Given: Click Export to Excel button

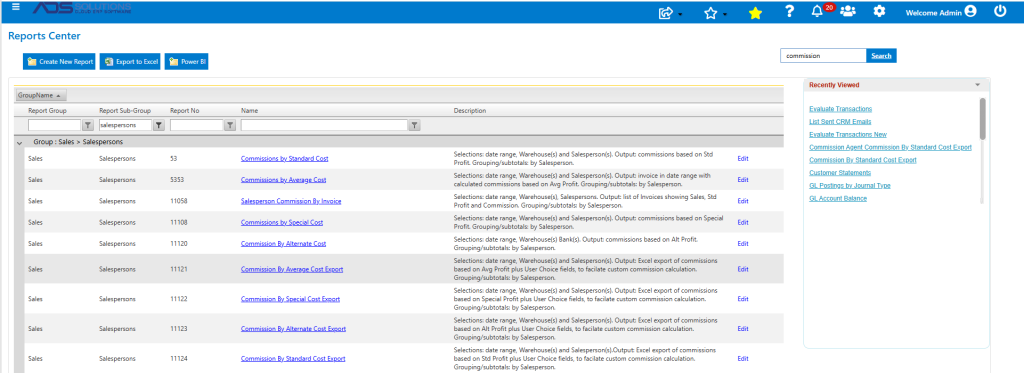Looking at the screenshot, I should click(130, 61).
